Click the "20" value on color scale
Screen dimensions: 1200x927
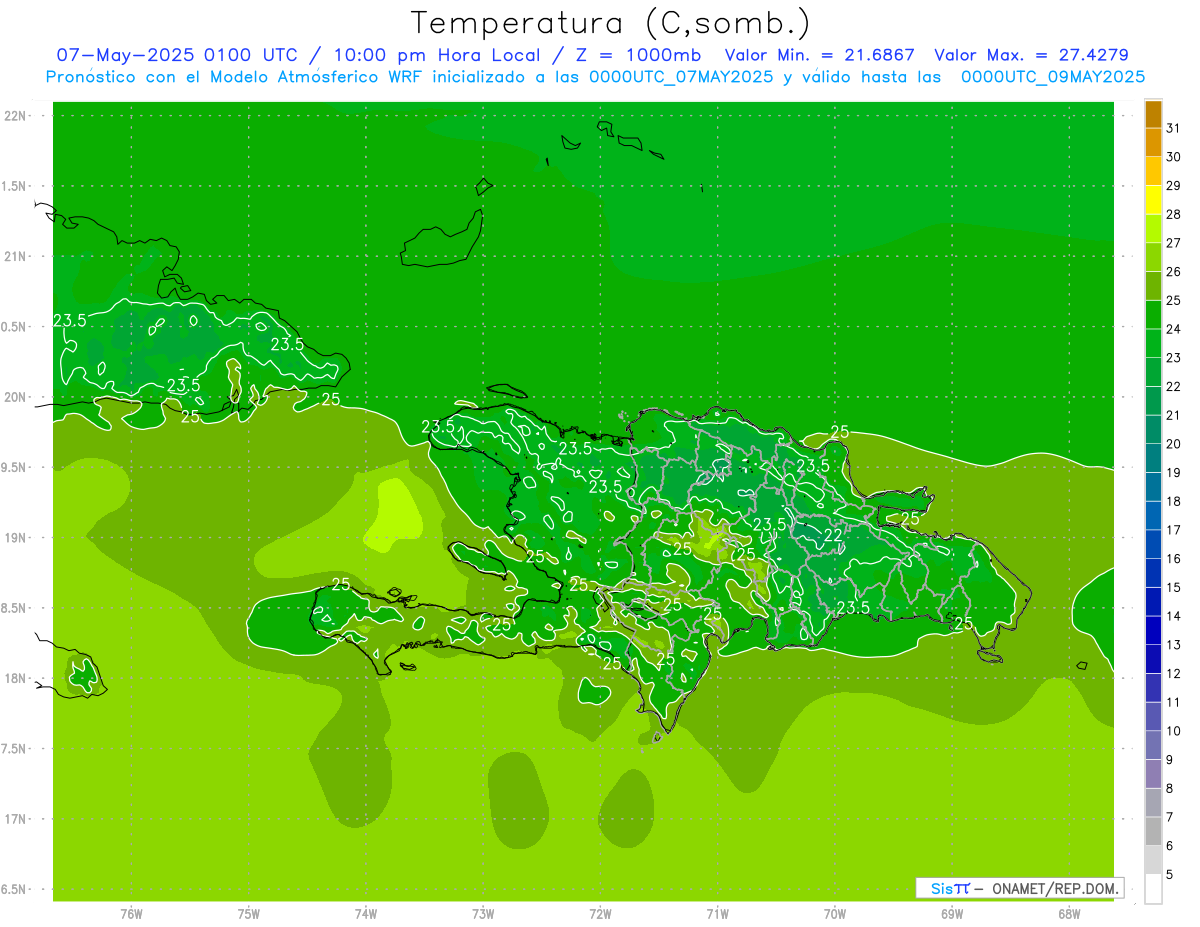pos(1174,444)
